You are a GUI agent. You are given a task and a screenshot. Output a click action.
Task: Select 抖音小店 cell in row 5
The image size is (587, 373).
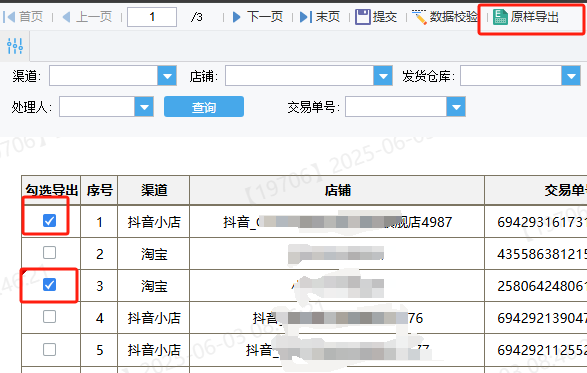(x=154, y=350)
